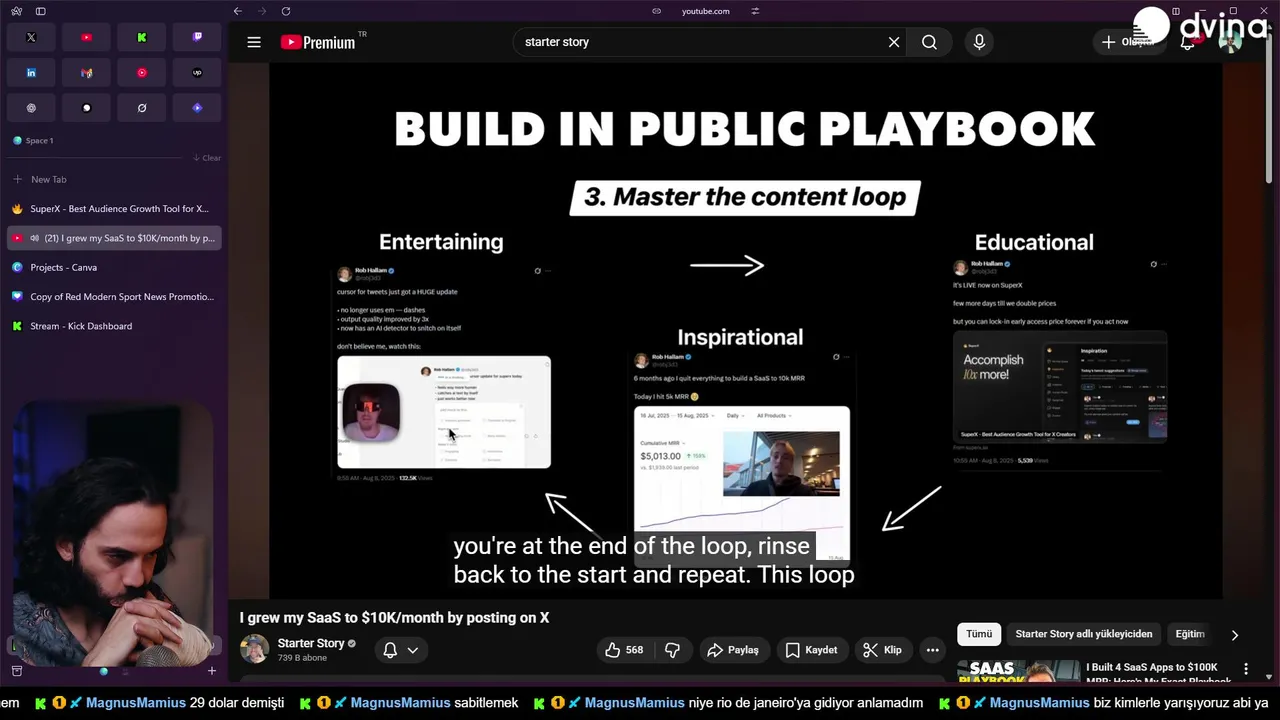
Task: Open the YouTube pinned tab tile
Action: coord(86,37)
